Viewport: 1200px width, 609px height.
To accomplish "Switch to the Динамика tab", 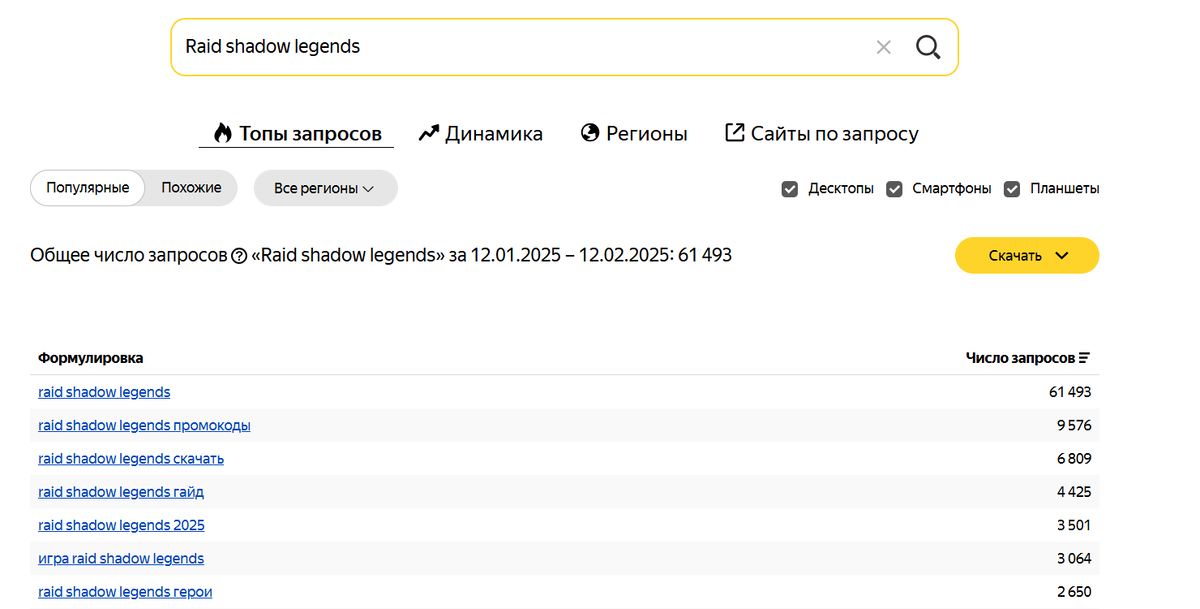I will [481, 134].
